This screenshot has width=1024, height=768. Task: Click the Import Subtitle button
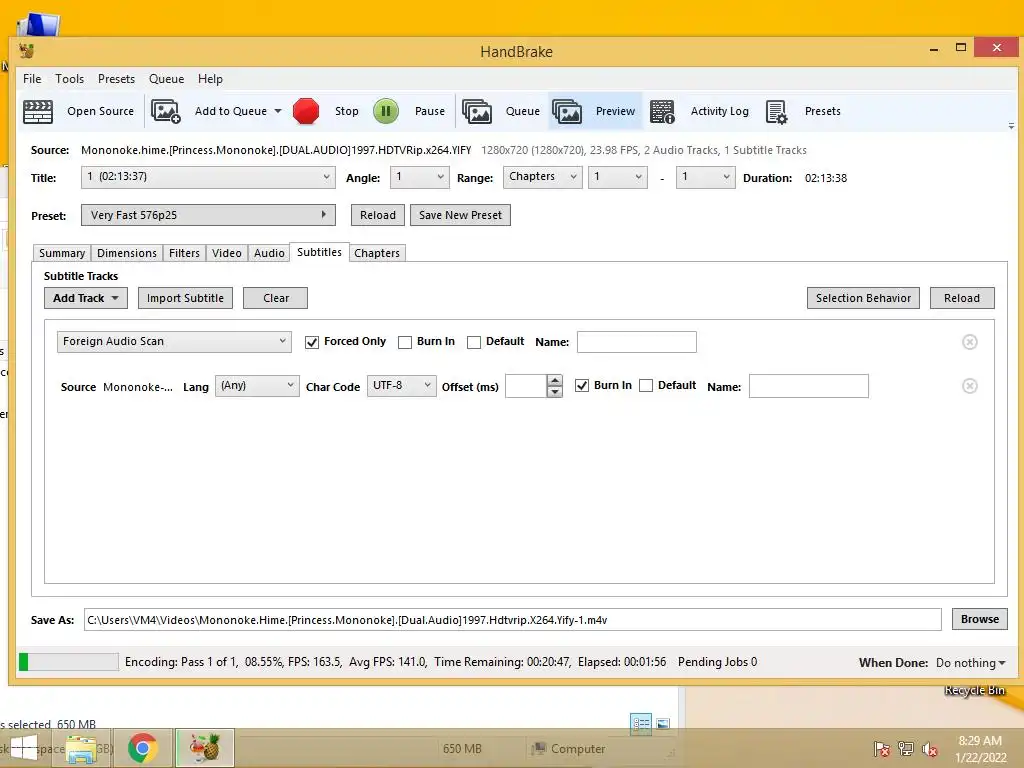185,298
